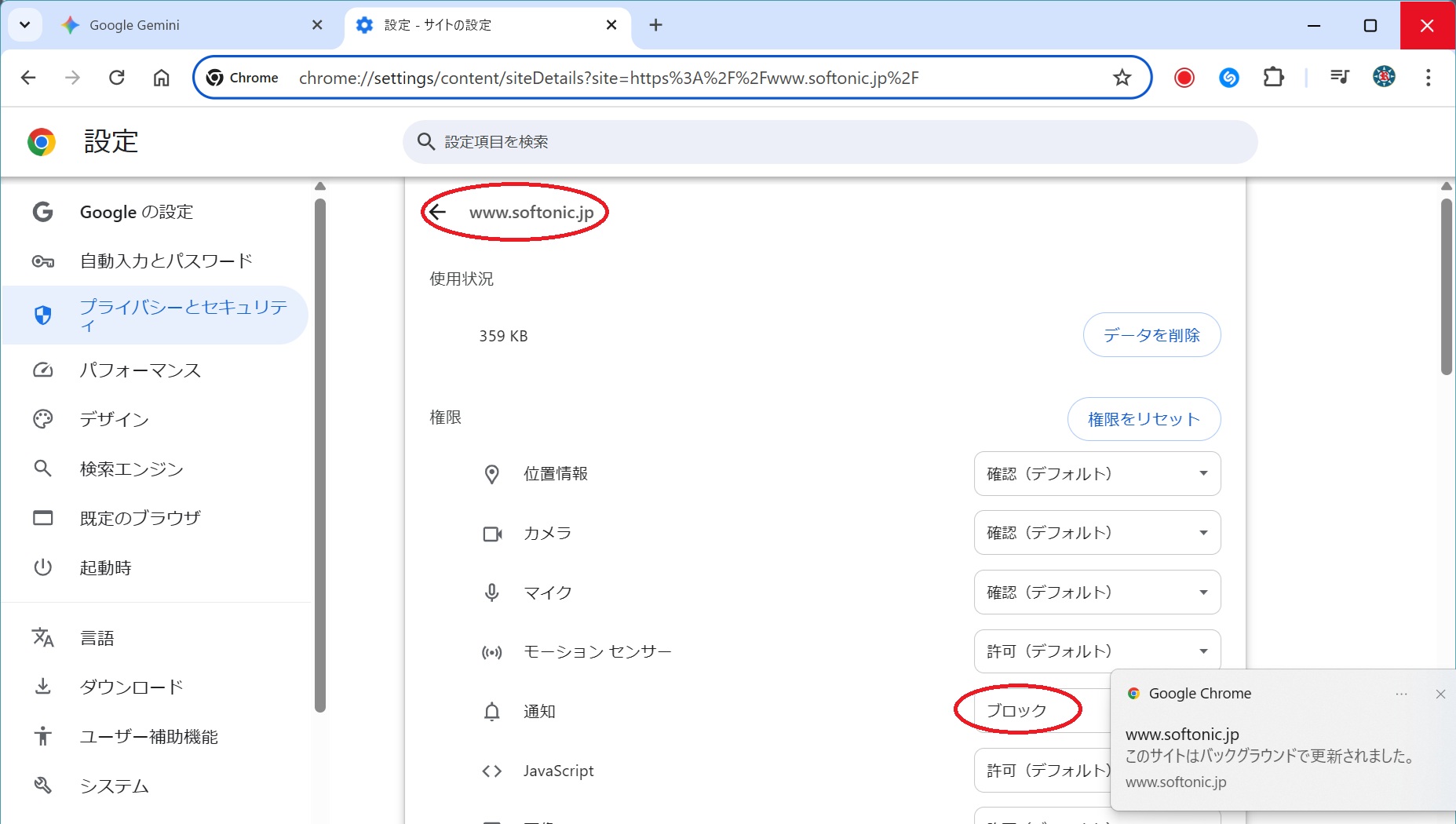Open パフォーマンス in the settings sidebar
This screenshot has height=824, width=1456.
click(140, 370)
